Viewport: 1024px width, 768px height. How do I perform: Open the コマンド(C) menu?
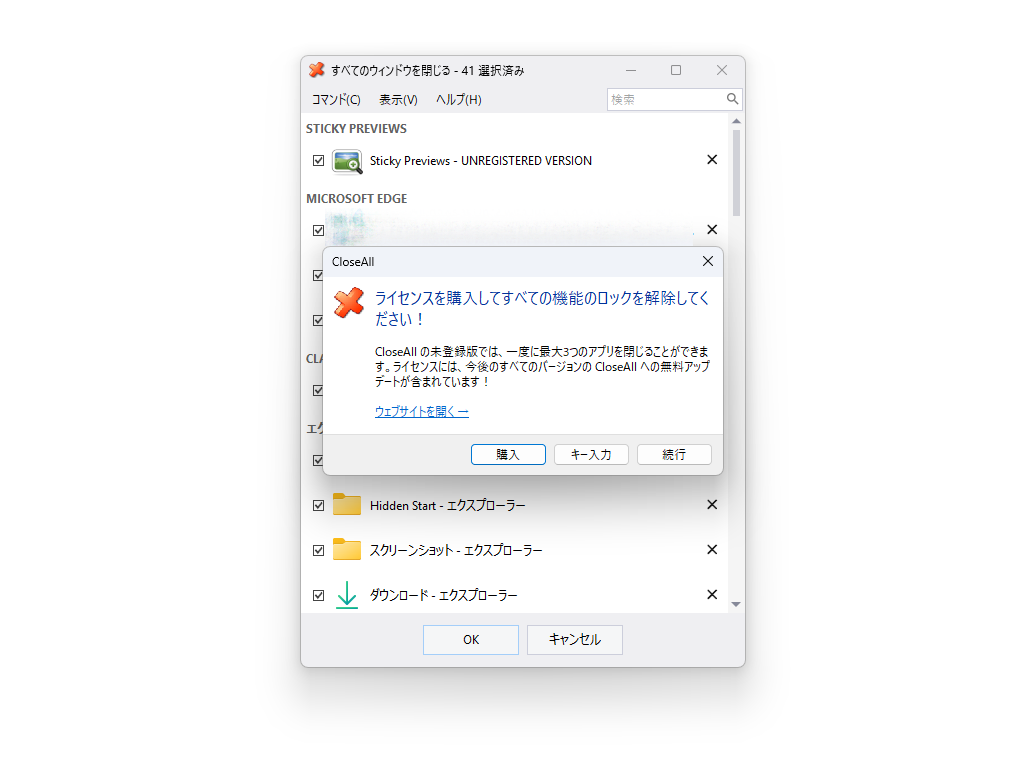click(x=336, y=99)
